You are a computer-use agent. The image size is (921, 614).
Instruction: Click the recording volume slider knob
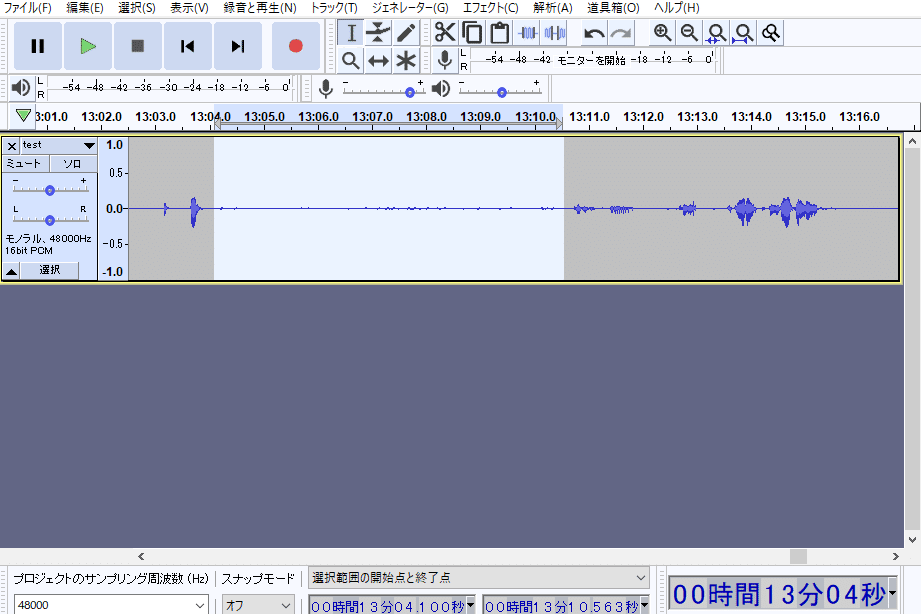[410, 92]
